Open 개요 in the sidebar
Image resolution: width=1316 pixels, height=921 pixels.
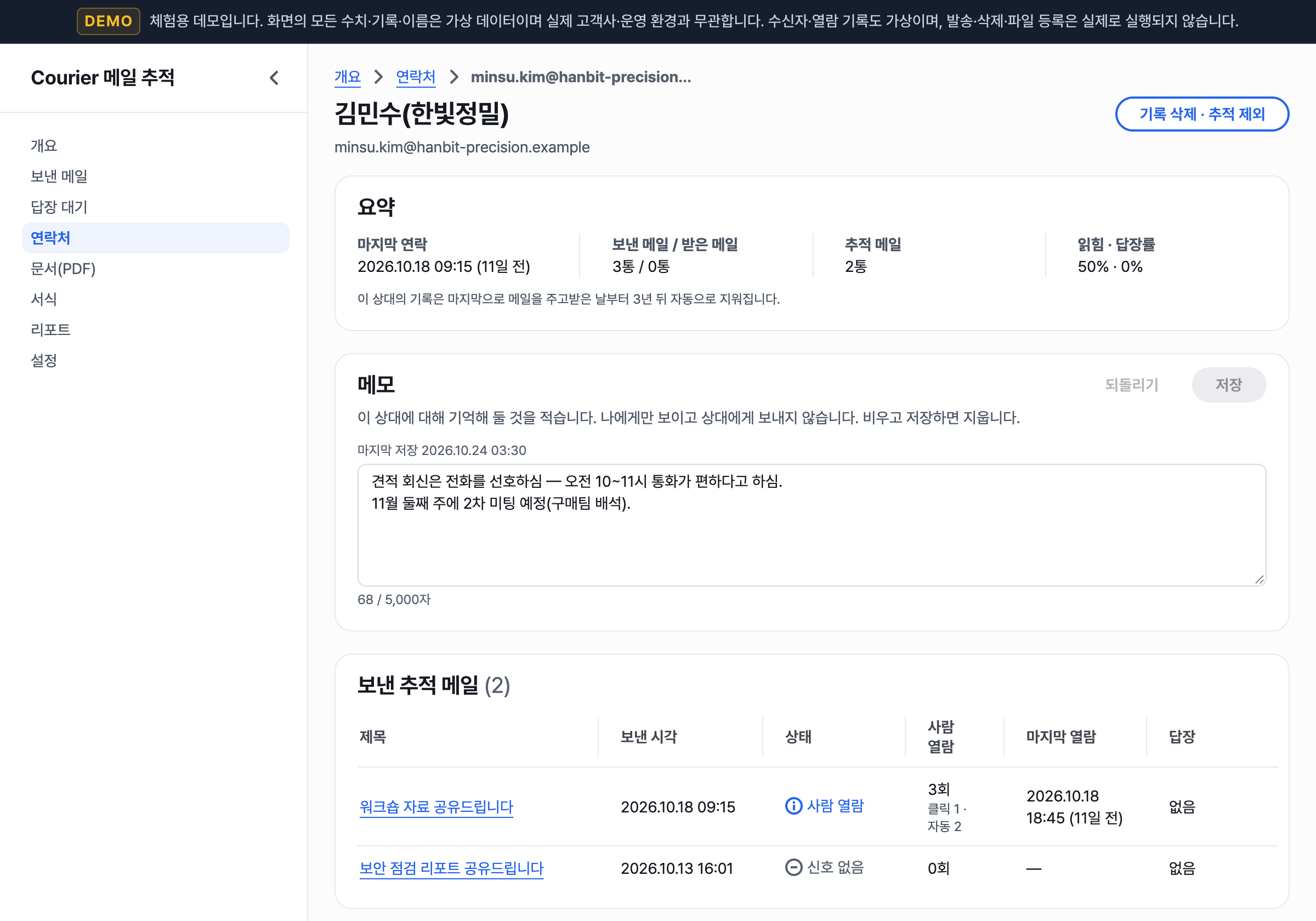155,146
